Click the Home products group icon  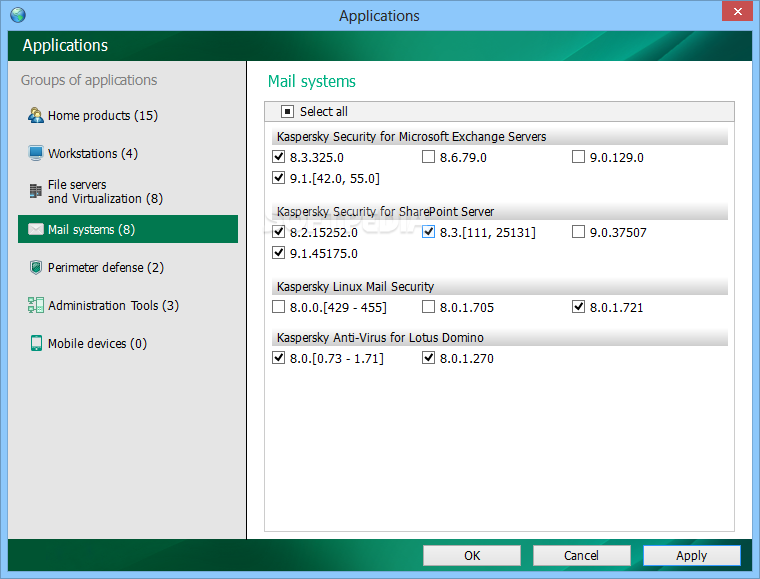[x=36, y=115]
